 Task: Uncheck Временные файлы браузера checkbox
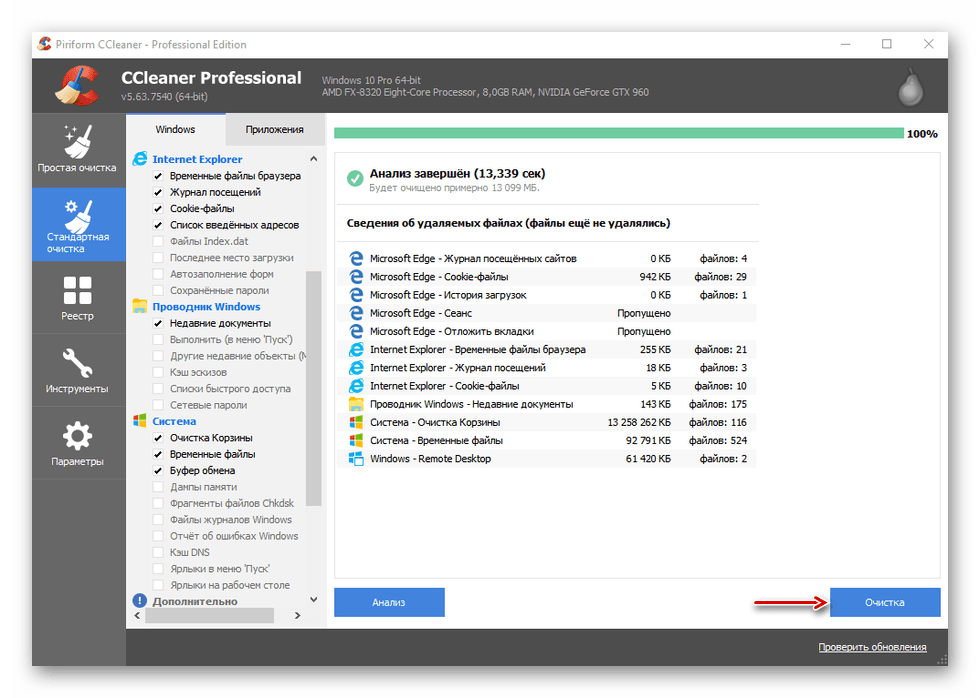pyautogui.click(x=158, y=176)
